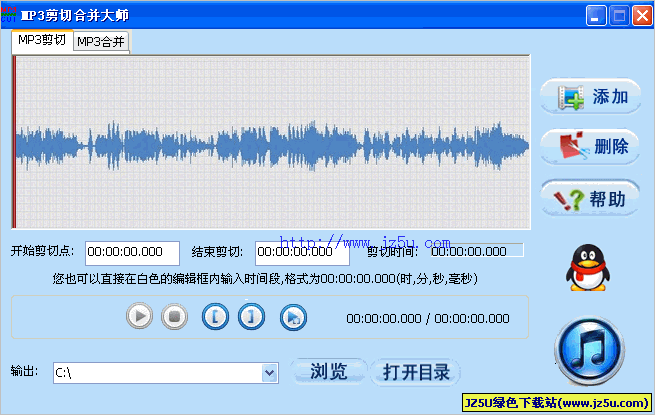Screen dimensions: 655x415
Task: Click the play-and-save selection icon
Action: click(293, 317)
